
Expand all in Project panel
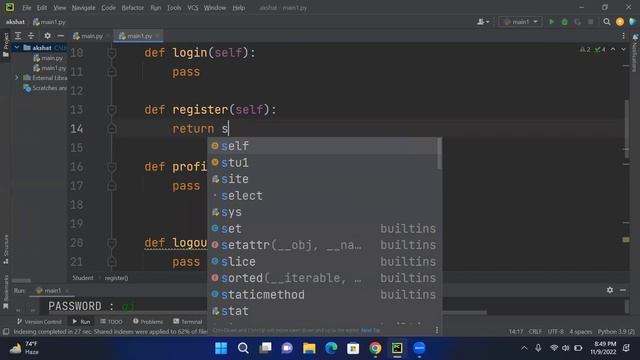tap(18, 36)
